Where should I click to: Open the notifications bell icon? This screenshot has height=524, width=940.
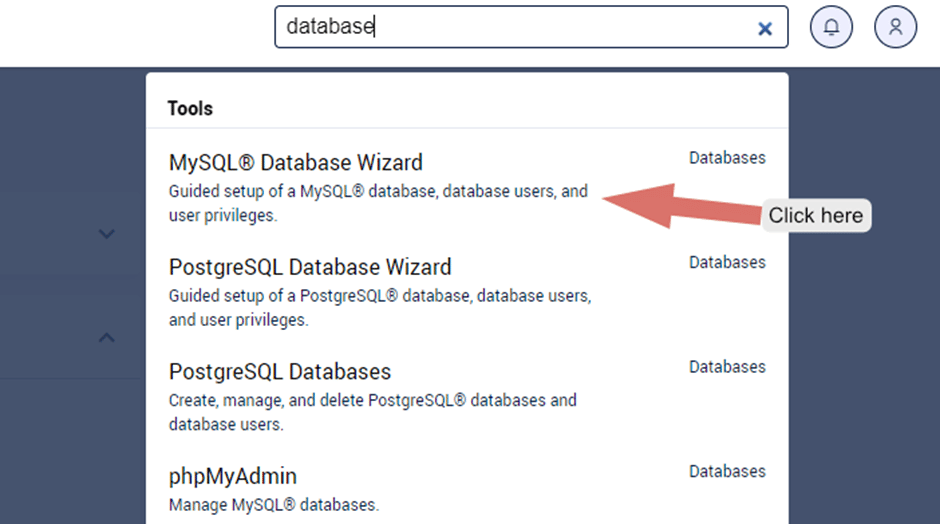click(831, 27)
